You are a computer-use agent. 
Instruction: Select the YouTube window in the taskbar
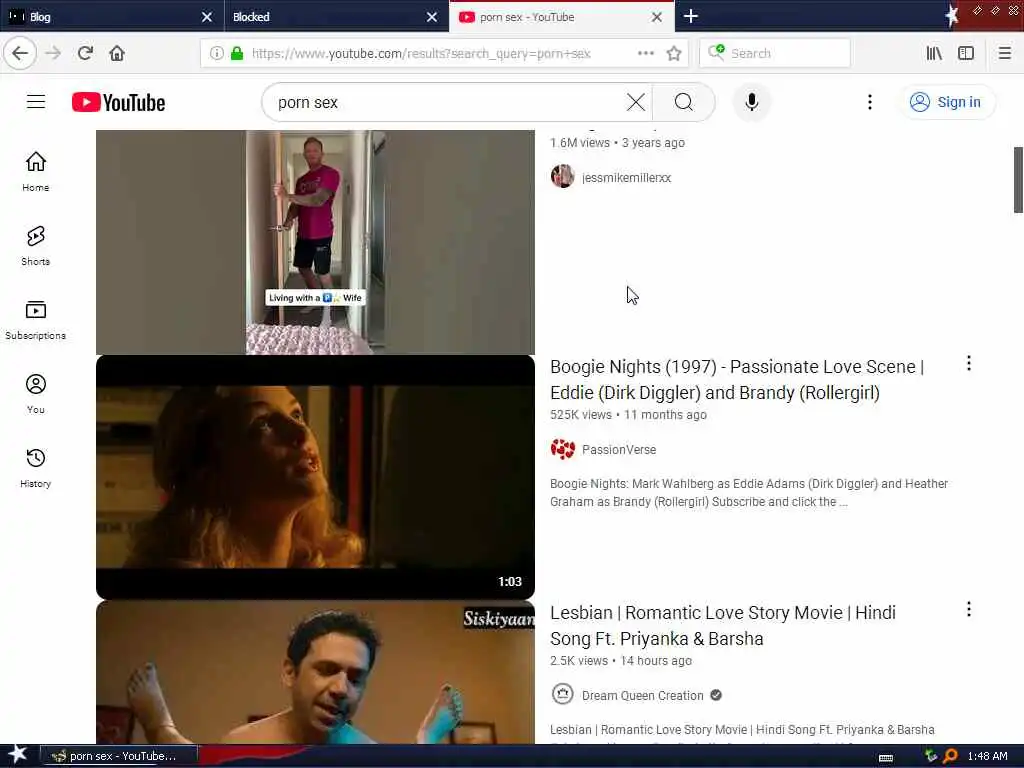coord(118,756)
